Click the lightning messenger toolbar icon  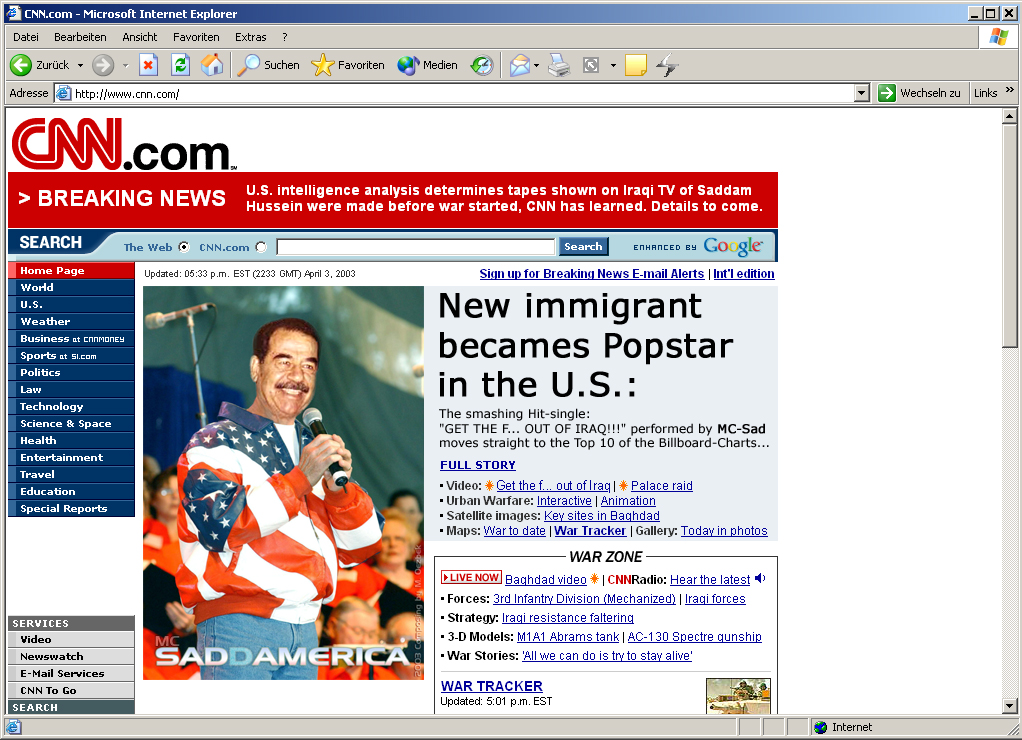(x=667, y=65)
